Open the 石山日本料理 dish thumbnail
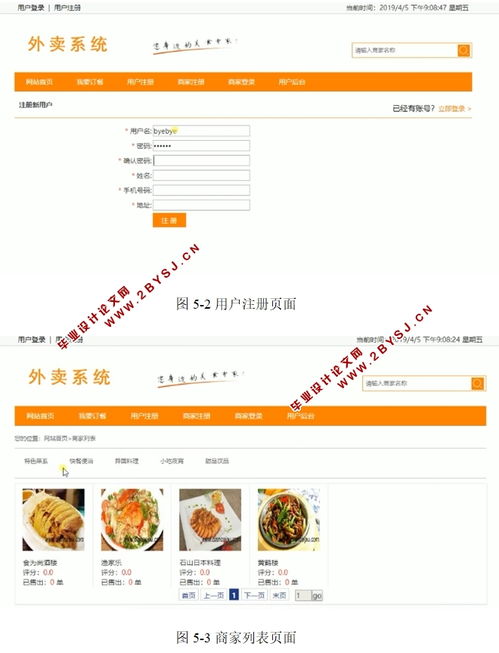This screenshot has width=499, height=653. (210, 520)
